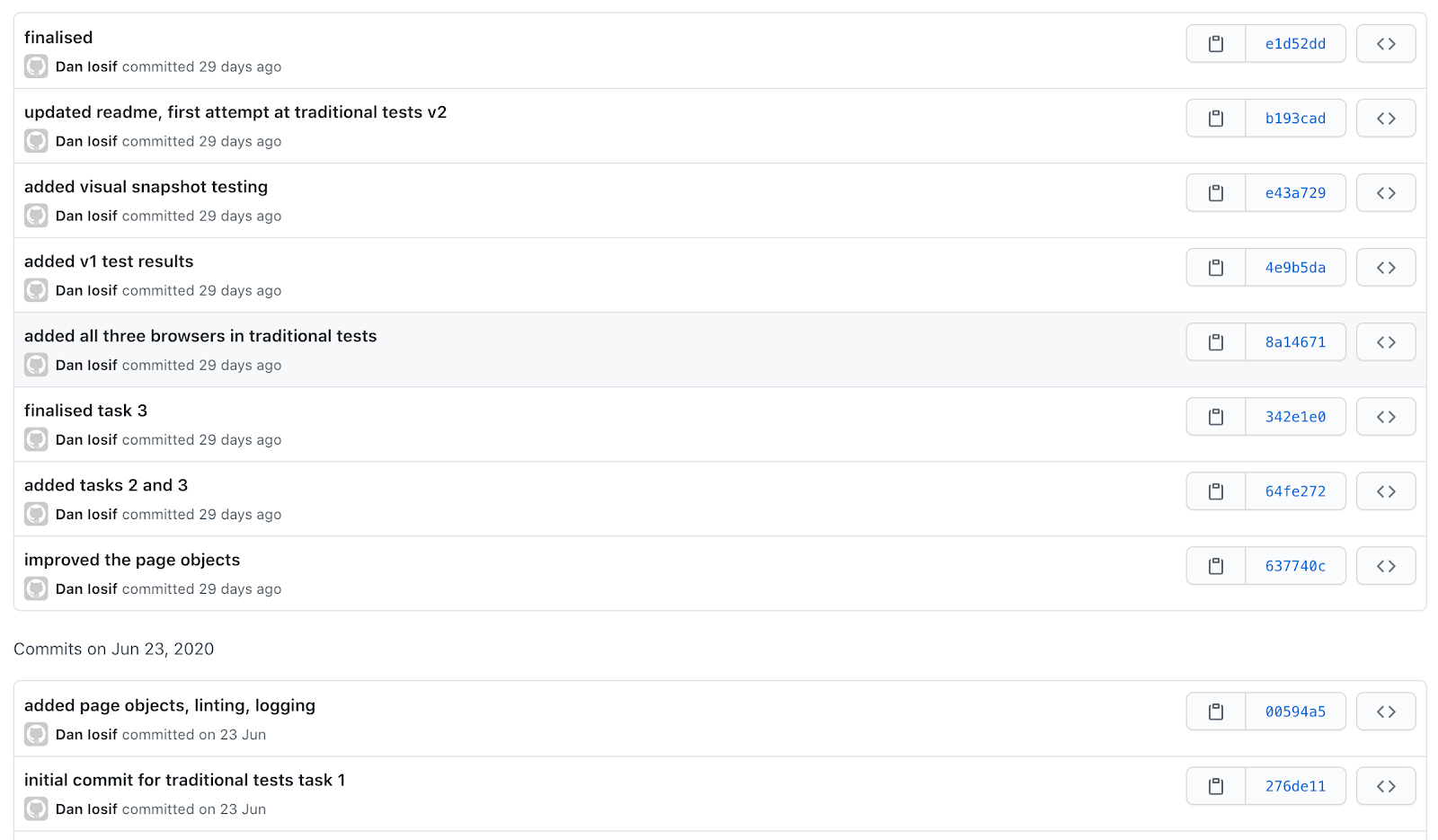Browse files at commit 64fe272

point(1385,491)
